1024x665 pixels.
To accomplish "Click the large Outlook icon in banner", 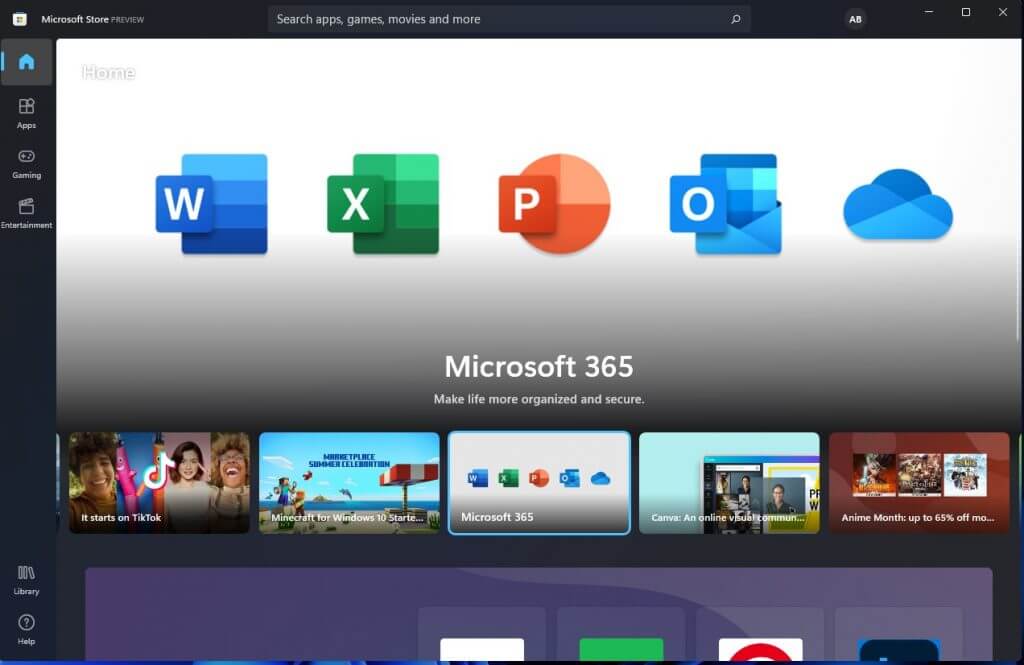I will [726, 204].
